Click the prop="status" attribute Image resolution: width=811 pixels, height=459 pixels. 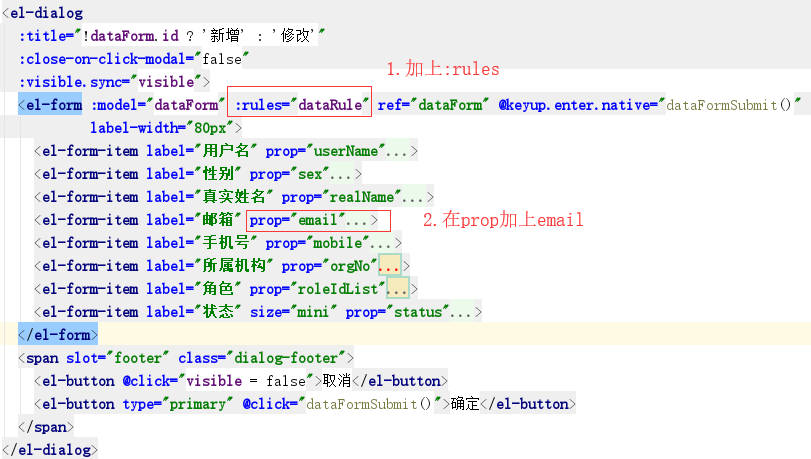click(x=397, y=312)
